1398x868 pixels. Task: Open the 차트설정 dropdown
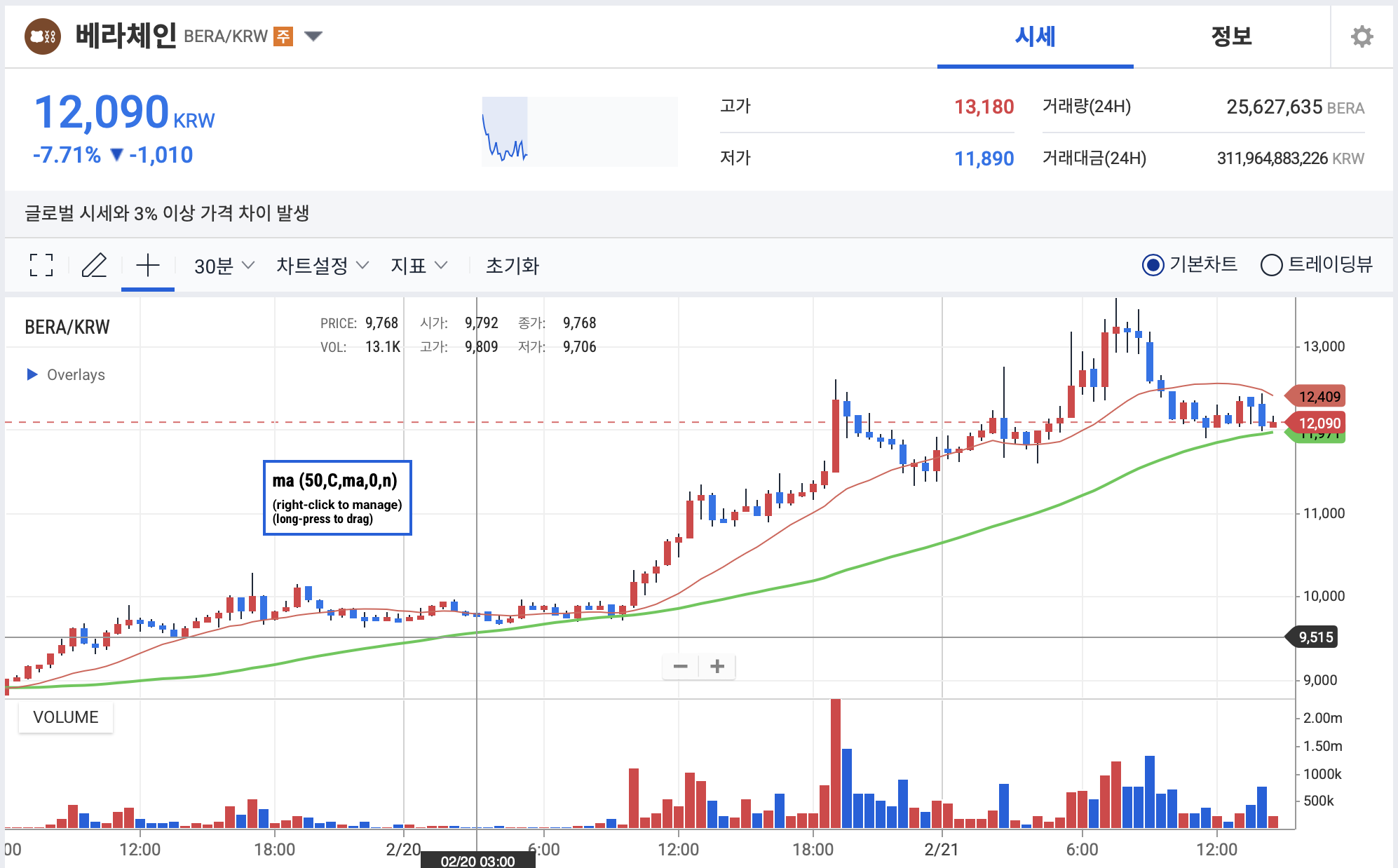click(321, 265)
